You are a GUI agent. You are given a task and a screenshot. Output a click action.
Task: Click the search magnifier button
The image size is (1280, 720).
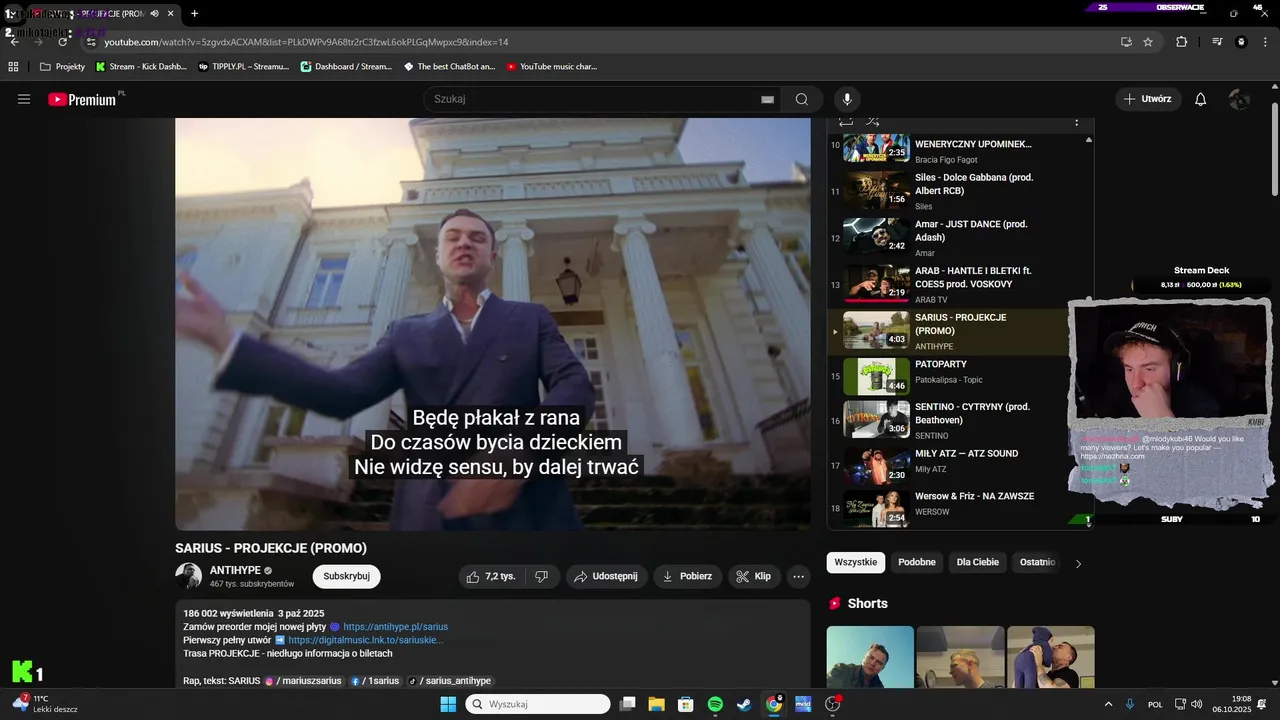click(802, 99)
